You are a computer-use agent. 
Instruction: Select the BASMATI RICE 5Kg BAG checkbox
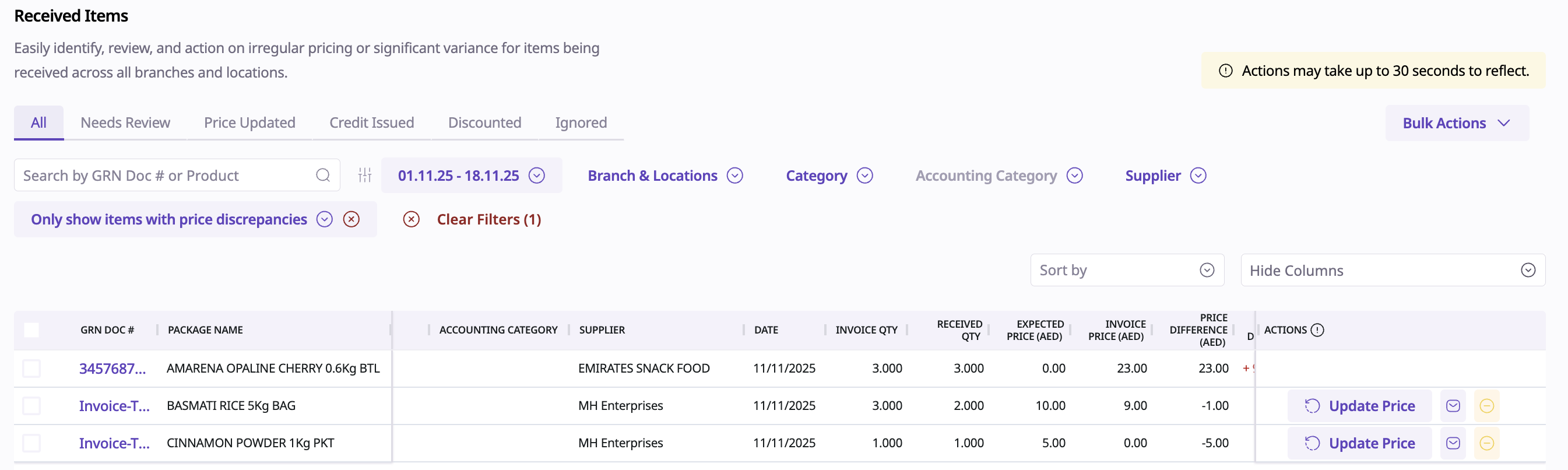(31, 406)
